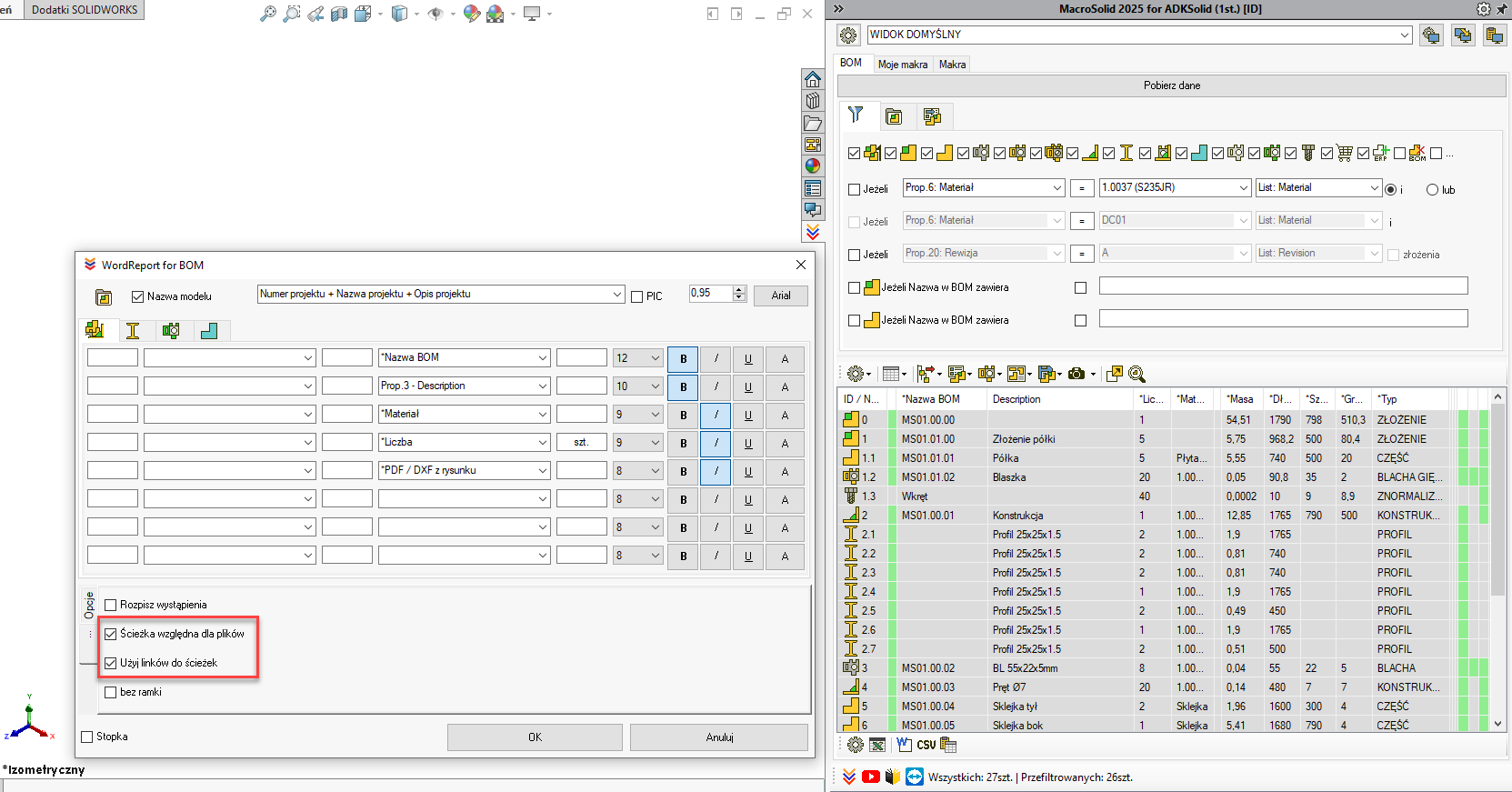Click the CSV export icon
Image resolution: width=1512 pixels, height=792 pixels.
click(926, 745)
